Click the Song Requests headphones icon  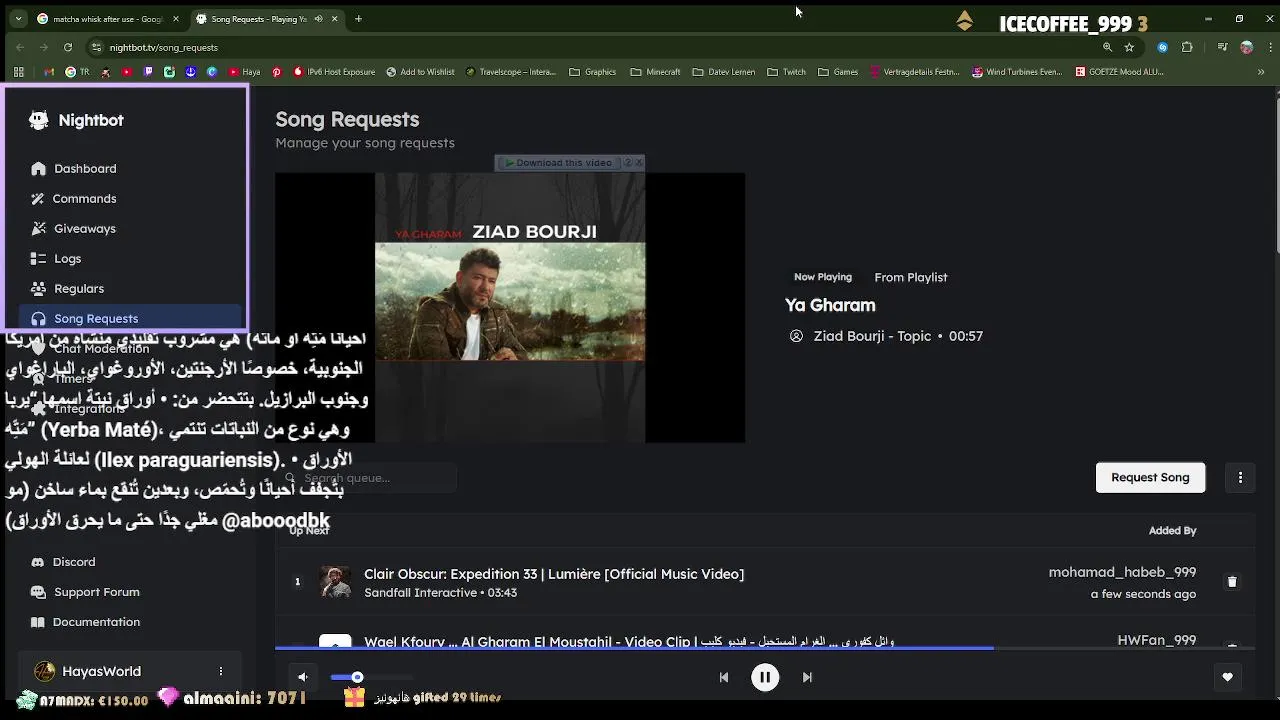point(38,319)
